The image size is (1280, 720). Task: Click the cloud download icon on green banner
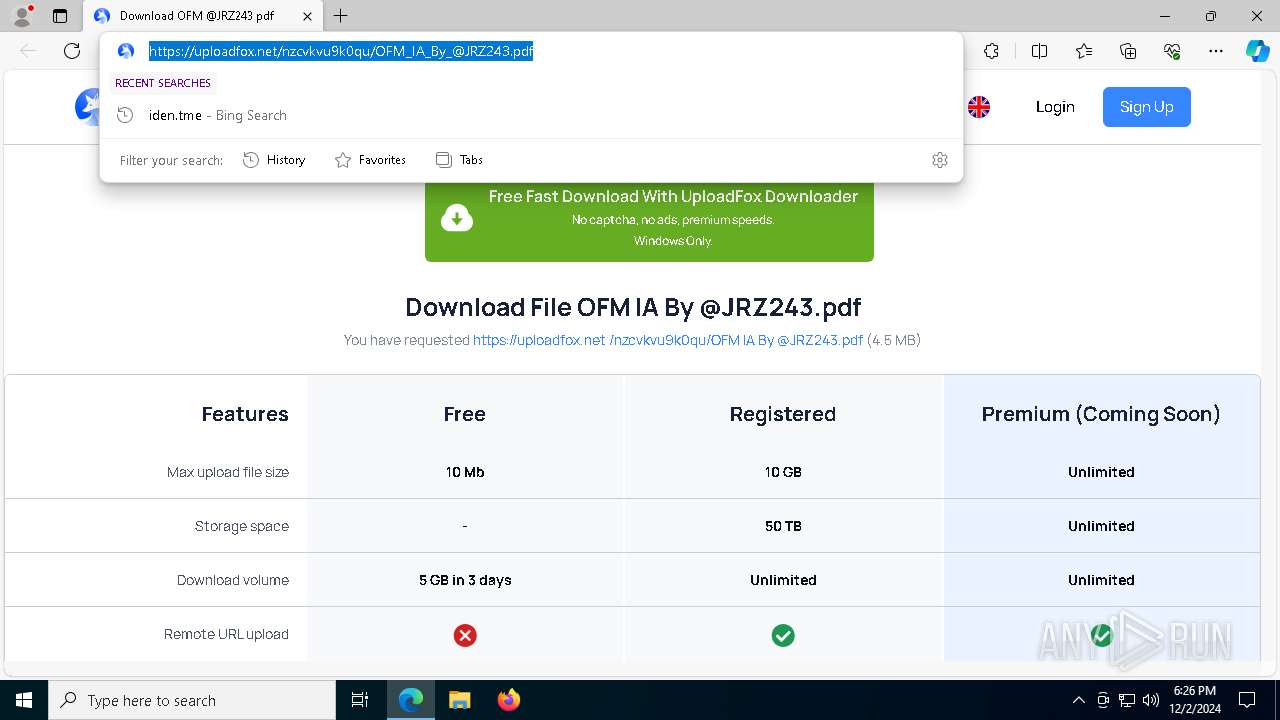457,217
